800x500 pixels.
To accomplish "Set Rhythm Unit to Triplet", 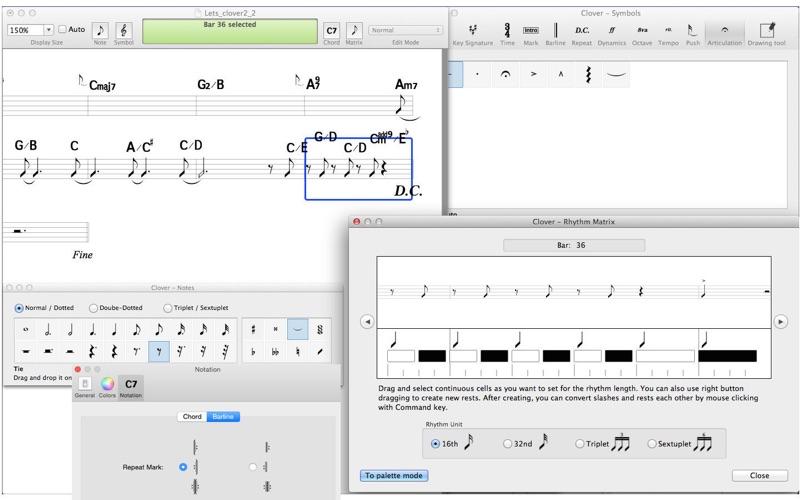I will pos(580,444).
